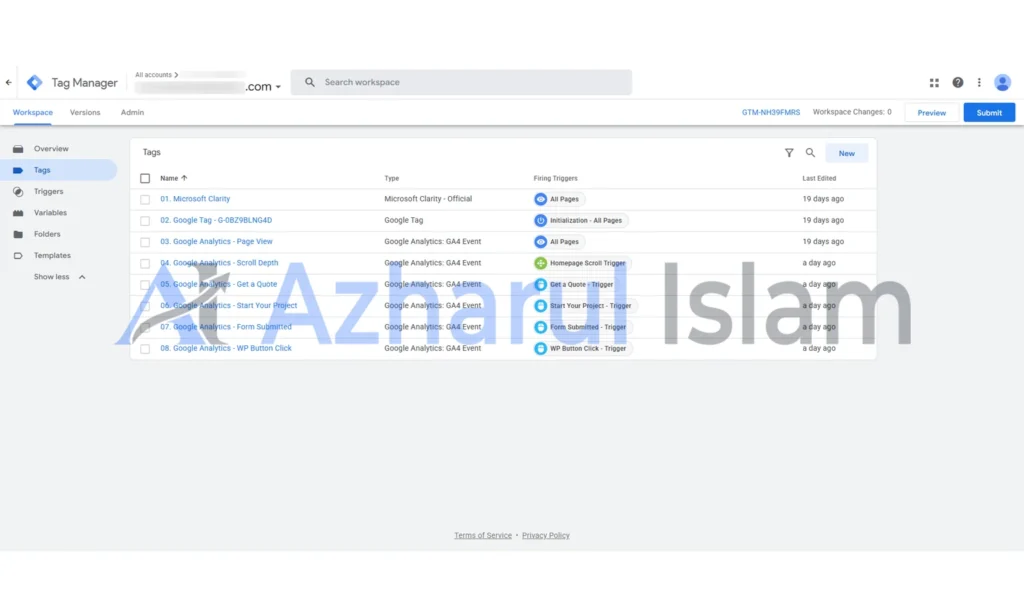Viewport: 1024px width, 616px height.
Task: Click the WP Button Click - Trigger chip
Action: 581,349
